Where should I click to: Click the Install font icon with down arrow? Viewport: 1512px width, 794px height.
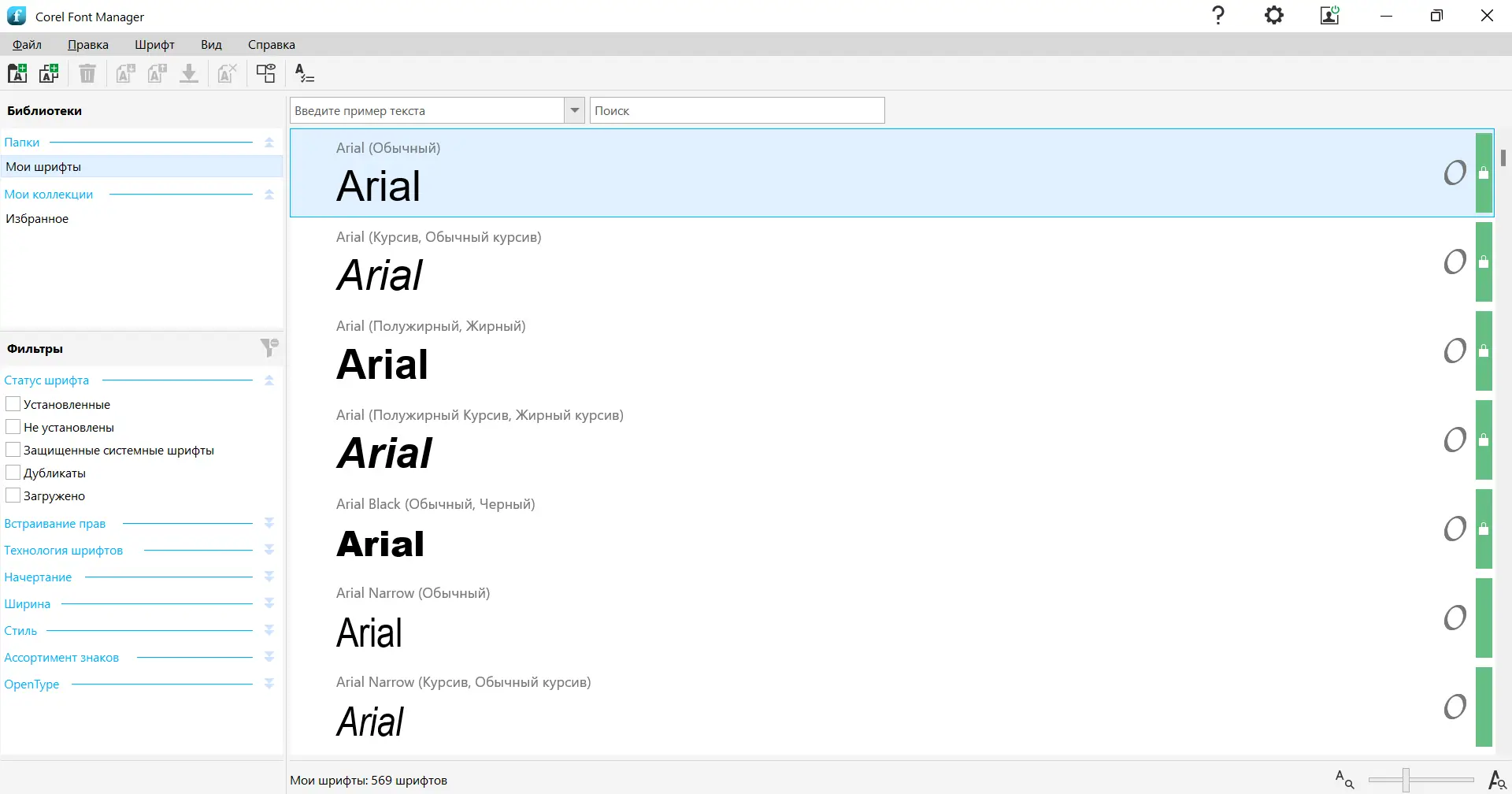pyautogui.click(x=126, y=73)
